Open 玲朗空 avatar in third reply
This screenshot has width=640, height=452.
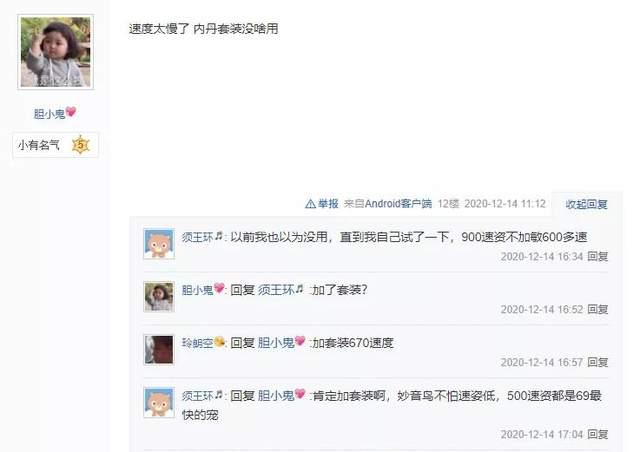tap(159, 350)
